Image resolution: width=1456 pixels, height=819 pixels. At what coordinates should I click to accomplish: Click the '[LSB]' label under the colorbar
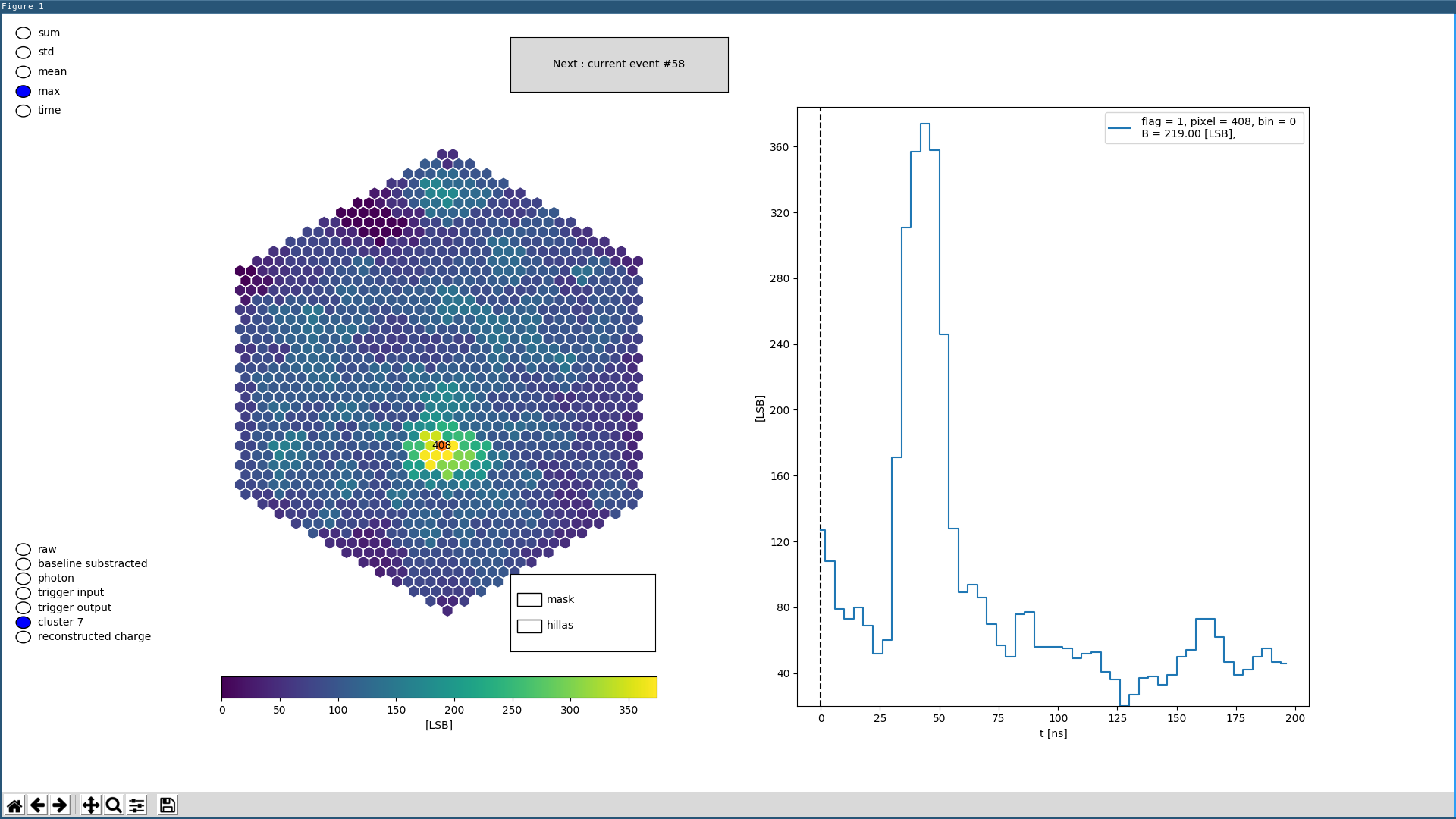pos(439,725)
